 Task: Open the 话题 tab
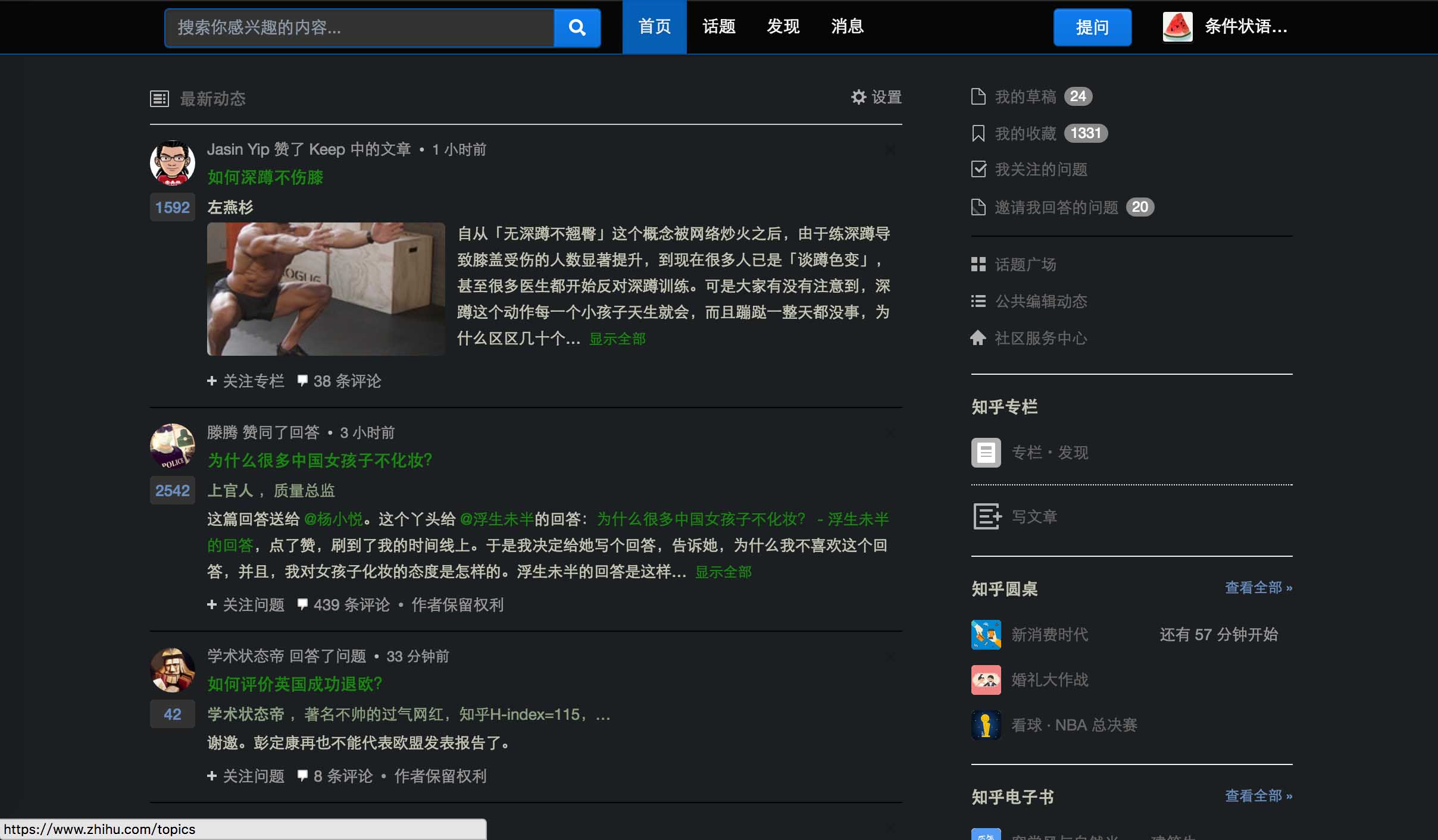[719, 27]
